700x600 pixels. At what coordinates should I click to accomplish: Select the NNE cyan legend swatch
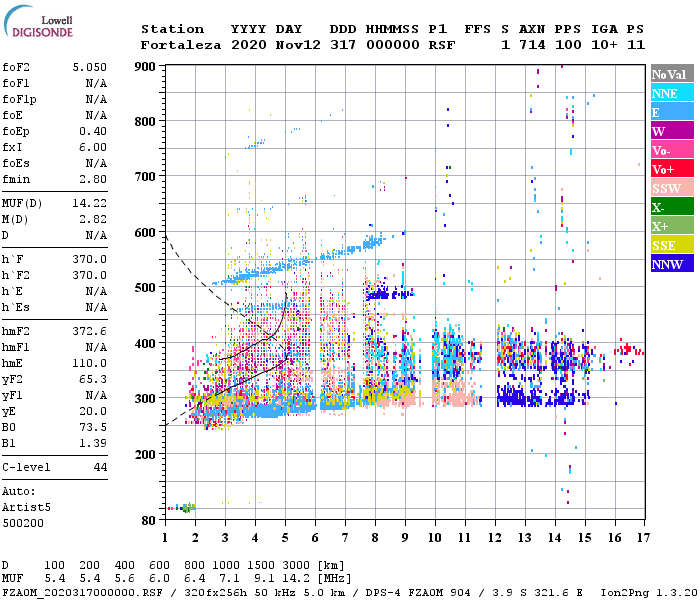[672, 93]
